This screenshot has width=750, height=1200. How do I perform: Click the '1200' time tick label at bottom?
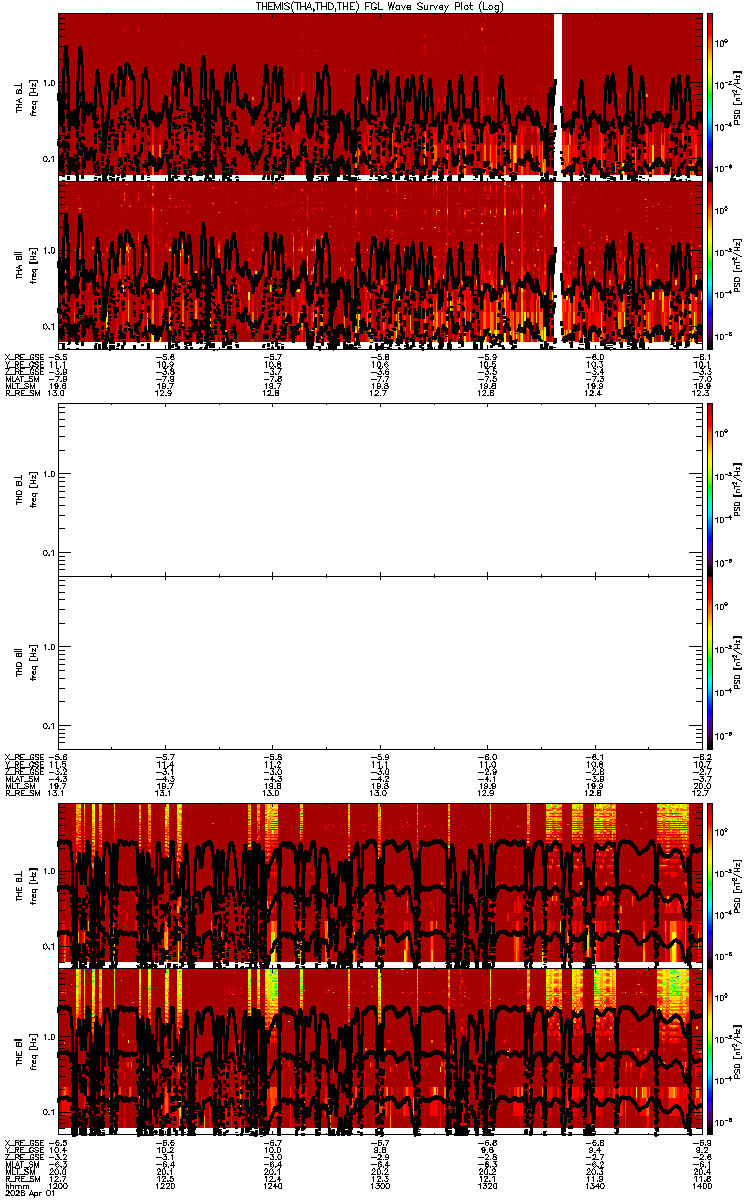(x=60, y=1185)
